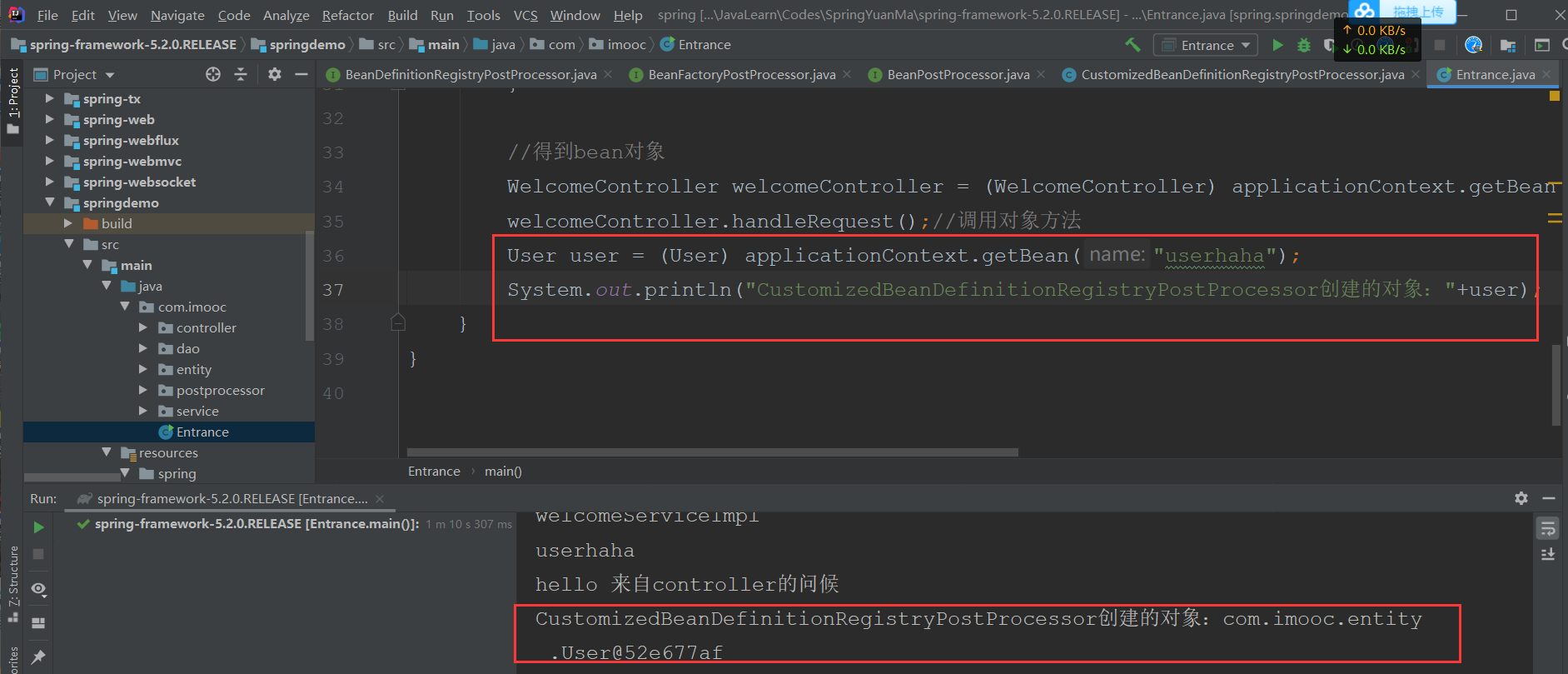The height and width of the screenshot is (674, 1568).
Task: Open Project panel settings gear
Action: [x=275, y=74]
